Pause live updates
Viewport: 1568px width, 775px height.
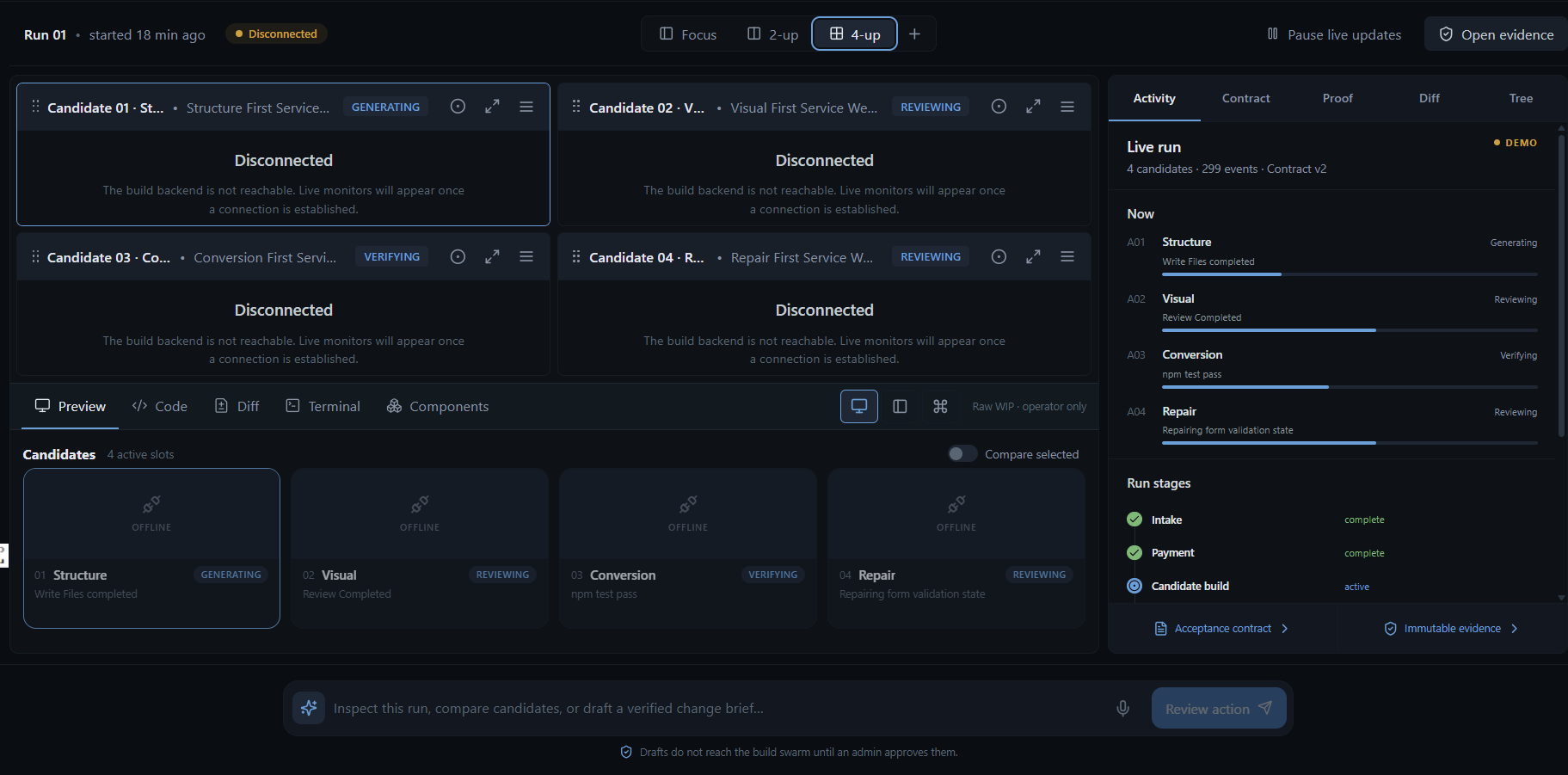(1334, 34)
